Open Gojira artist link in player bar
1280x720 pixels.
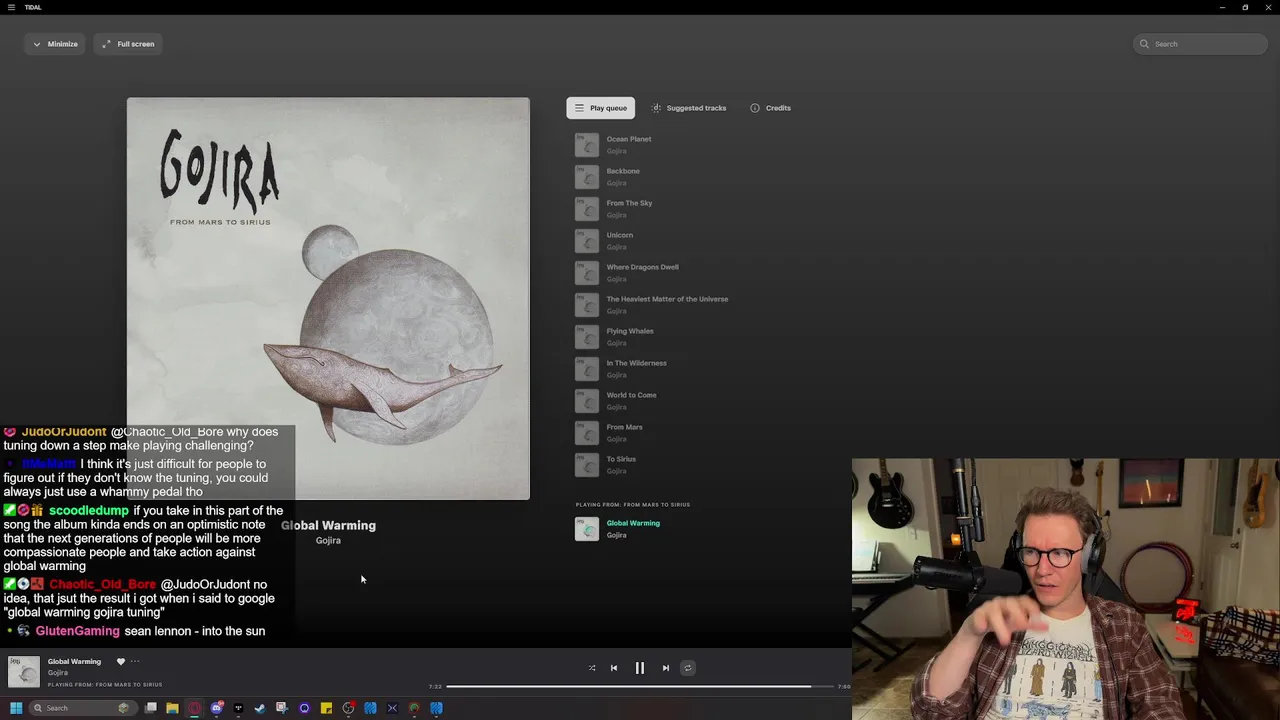click(58, 673)
